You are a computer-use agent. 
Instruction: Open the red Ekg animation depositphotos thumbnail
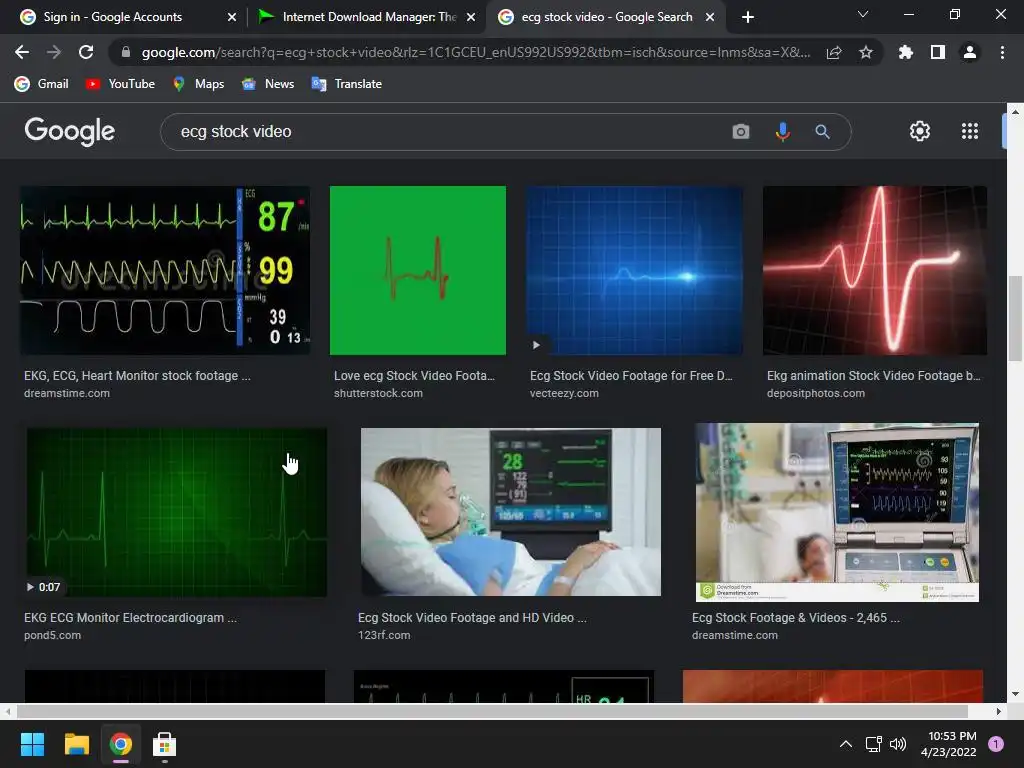coord(875,270)
